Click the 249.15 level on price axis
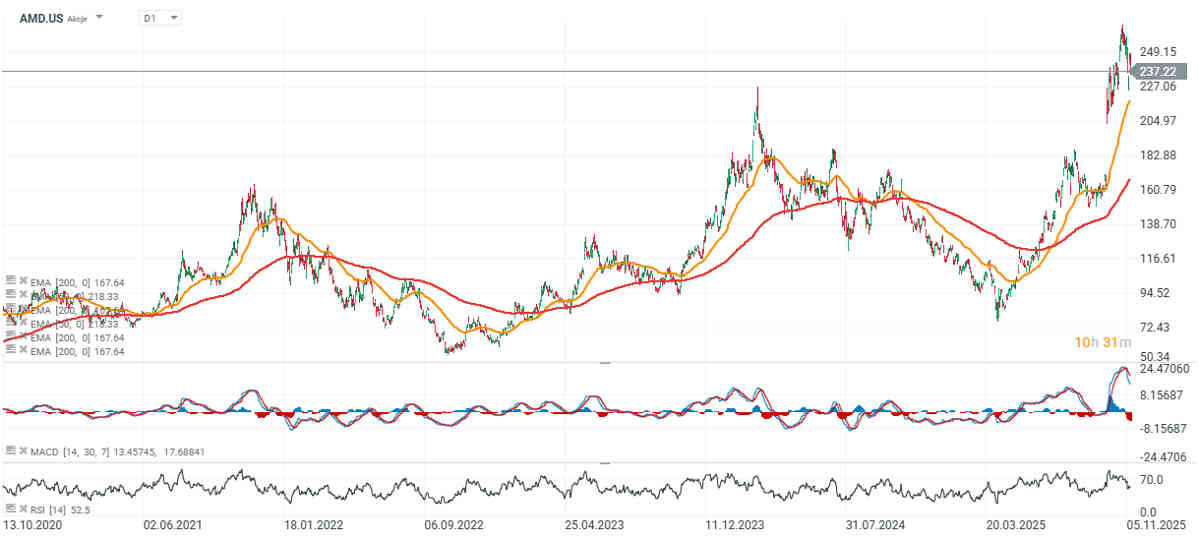 point(1156,52)
